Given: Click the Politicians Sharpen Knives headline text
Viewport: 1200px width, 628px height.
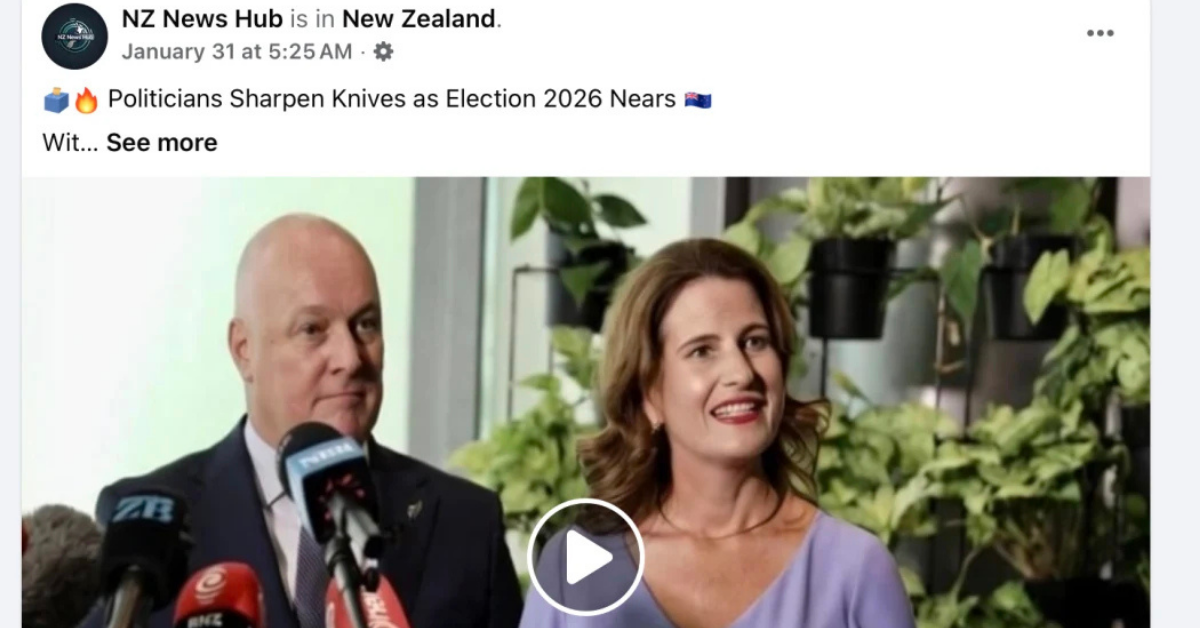Looking at the screenshot, I should (x=392, y=100).
